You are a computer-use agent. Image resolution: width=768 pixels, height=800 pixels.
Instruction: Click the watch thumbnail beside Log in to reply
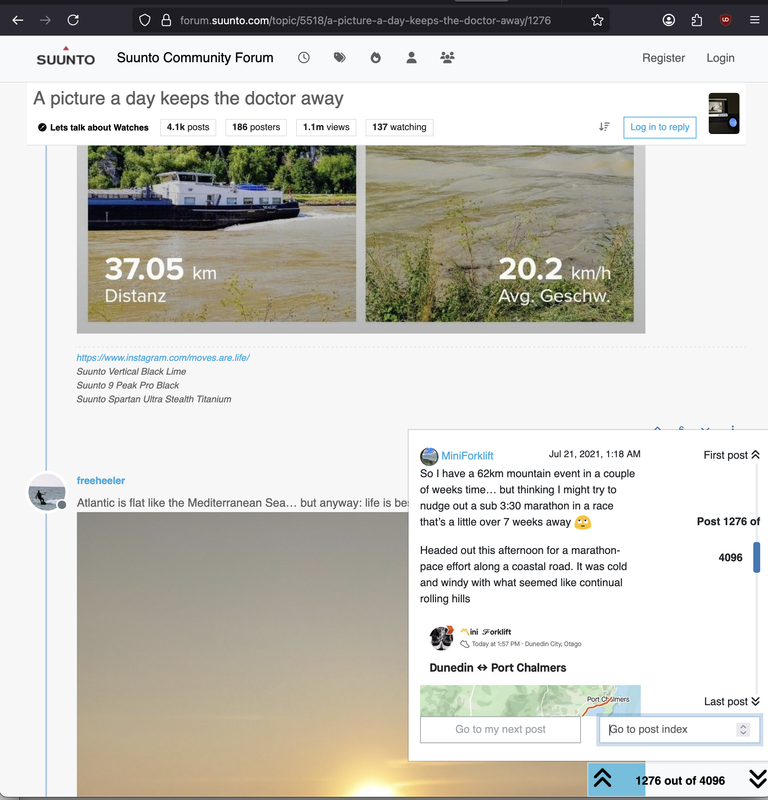(724, 113)
